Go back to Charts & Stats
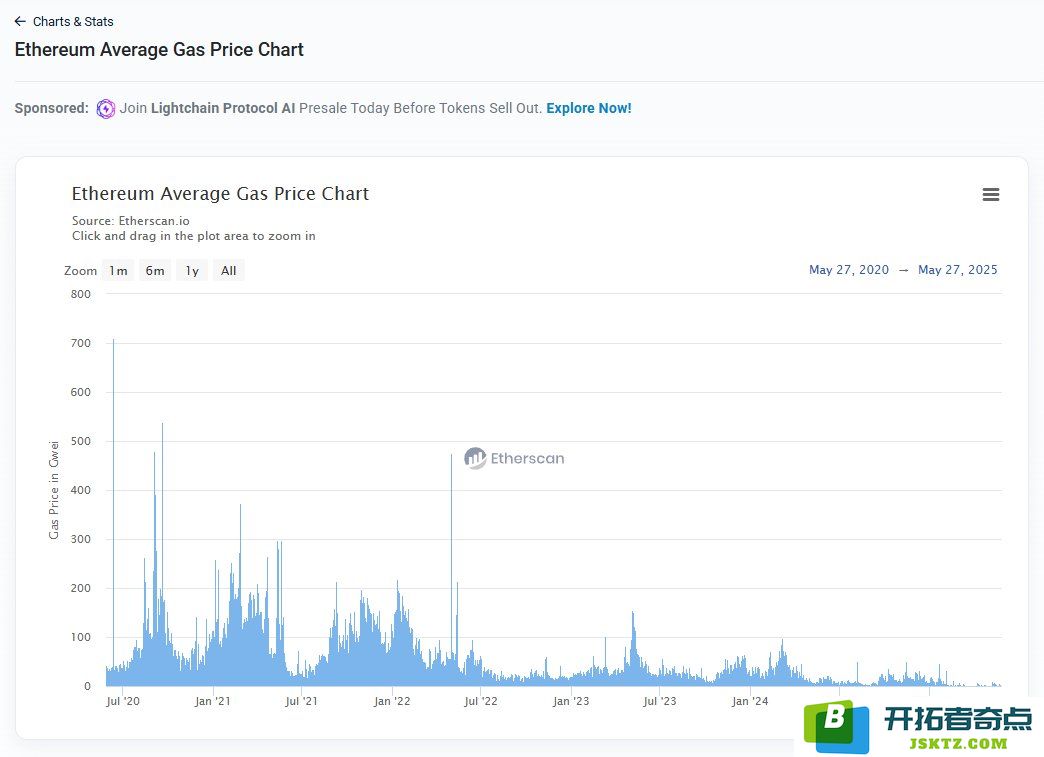 [x=64, y=21]
